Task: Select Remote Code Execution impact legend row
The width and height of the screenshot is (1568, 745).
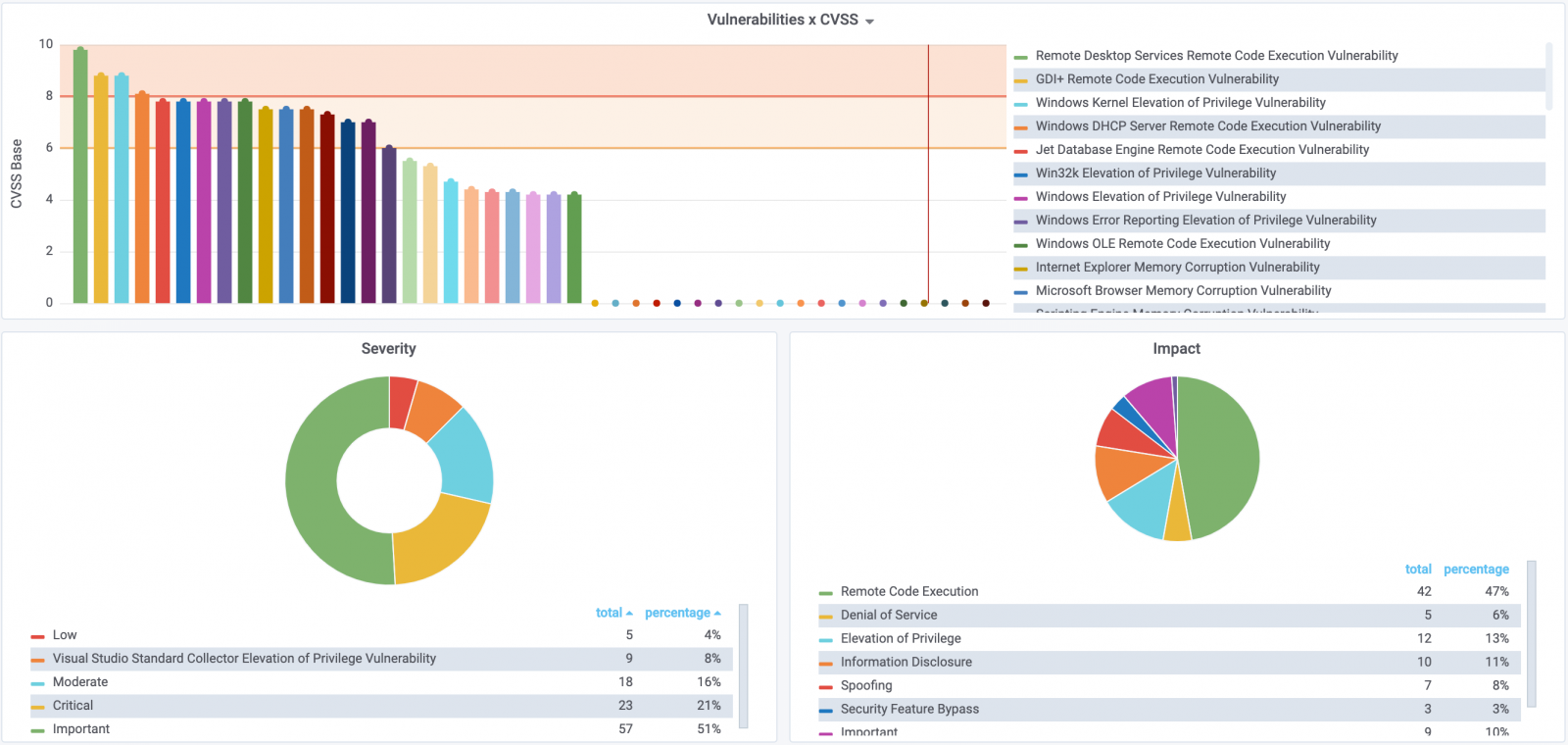Action: (1170, 592)
